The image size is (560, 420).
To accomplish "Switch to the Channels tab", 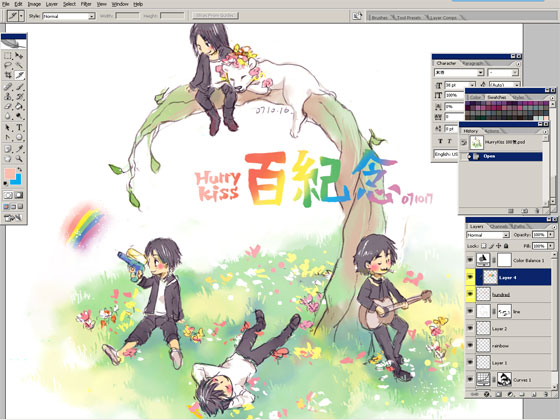I will pos(499,226).
